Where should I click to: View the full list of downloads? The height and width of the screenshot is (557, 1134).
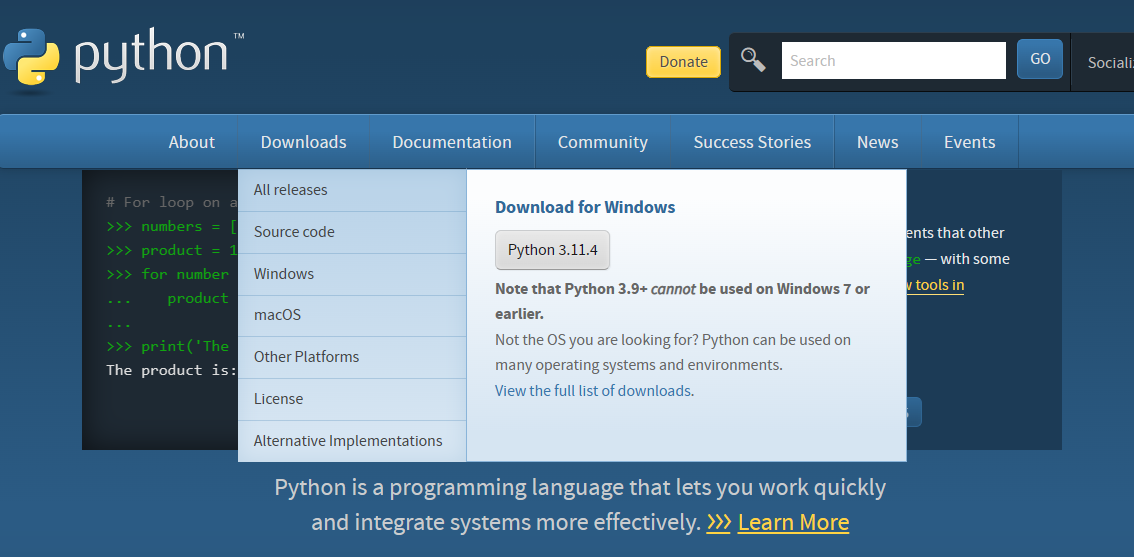[x=593, y=391]
